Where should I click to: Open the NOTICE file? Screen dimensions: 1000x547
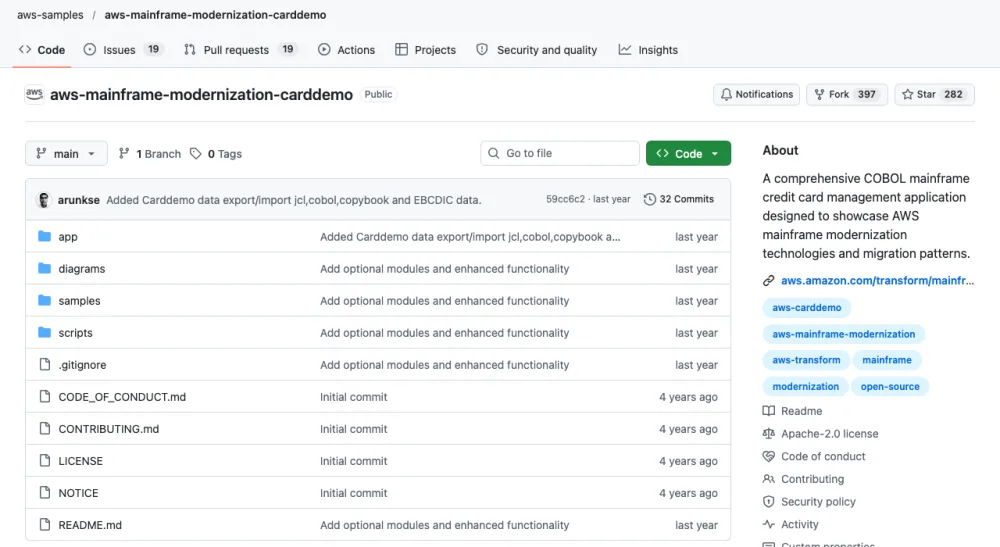point(78,493)
